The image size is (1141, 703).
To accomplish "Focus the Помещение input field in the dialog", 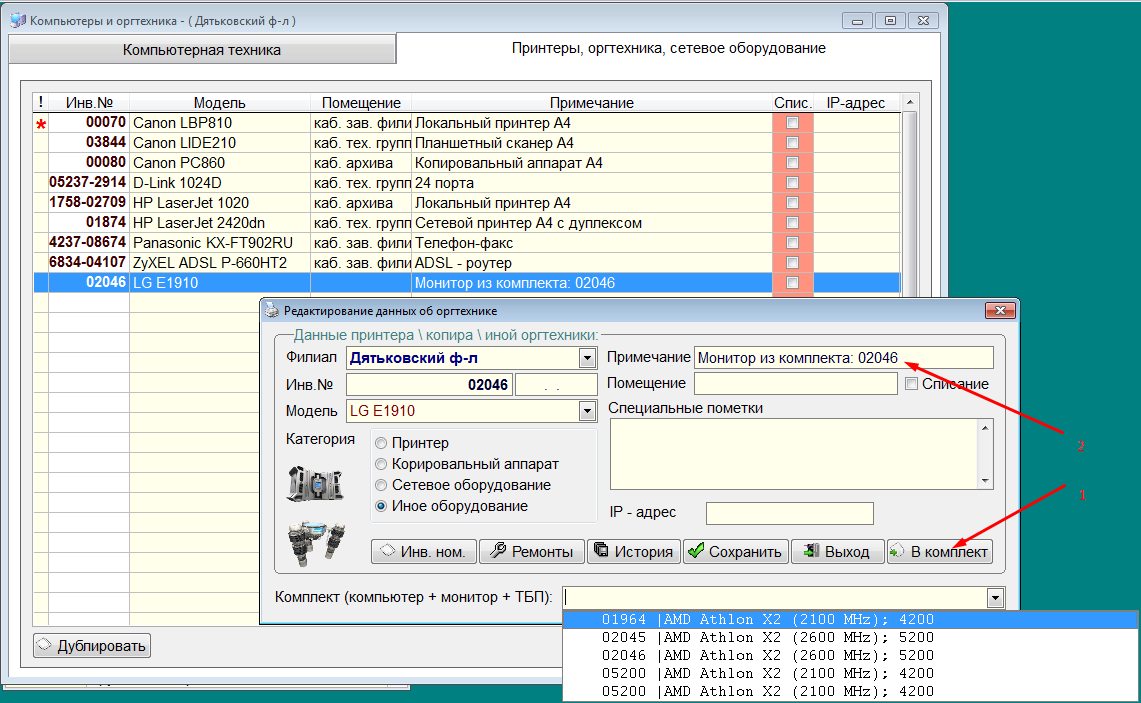I will tap(795, 384).
